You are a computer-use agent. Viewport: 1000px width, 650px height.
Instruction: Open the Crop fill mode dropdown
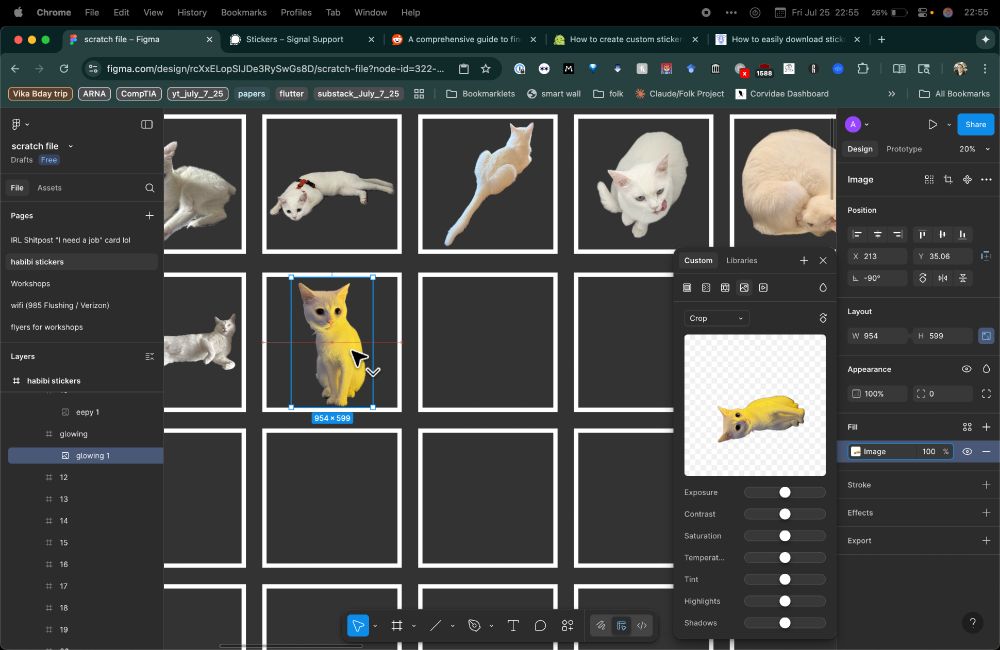(716, 318)
